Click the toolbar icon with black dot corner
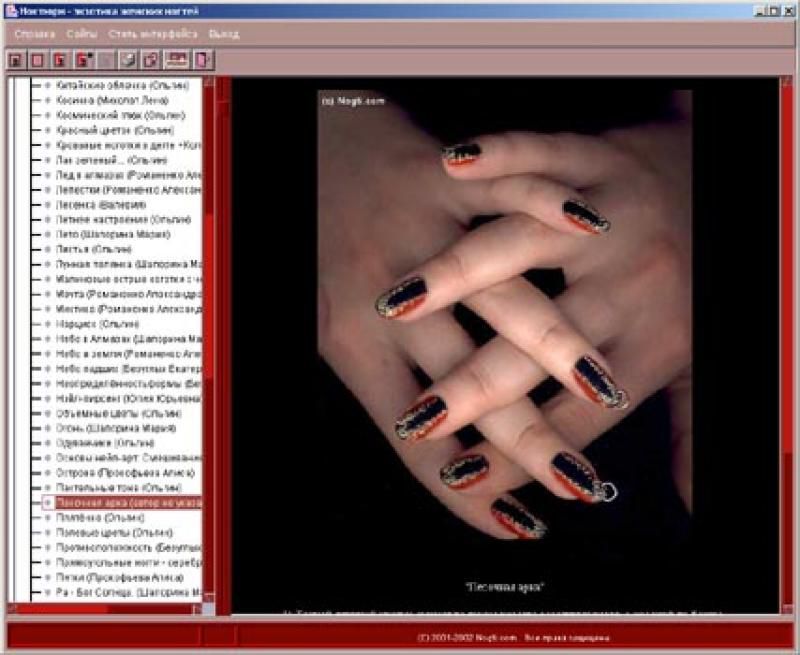The image size is (800, 655). (x=83, y=60)
